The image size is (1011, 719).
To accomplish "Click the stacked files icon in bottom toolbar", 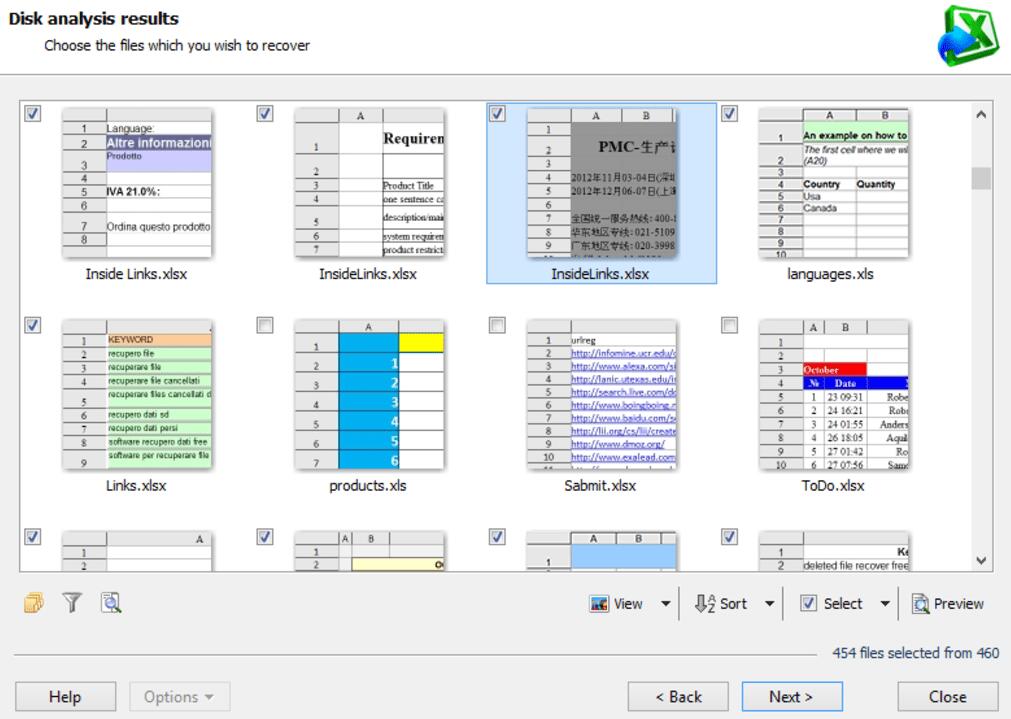I will 34,603.
